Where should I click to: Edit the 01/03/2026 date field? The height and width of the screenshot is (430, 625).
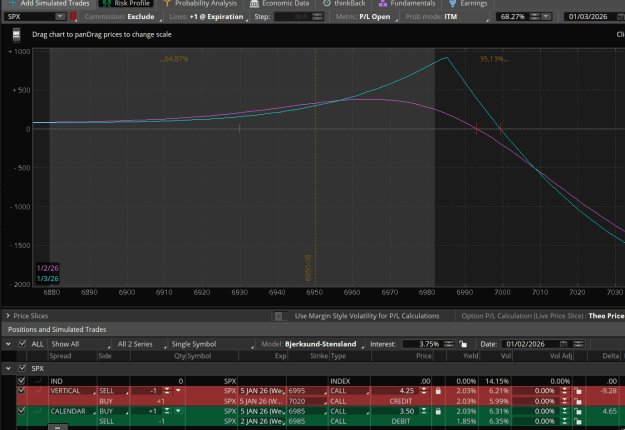tap(588, 17)
